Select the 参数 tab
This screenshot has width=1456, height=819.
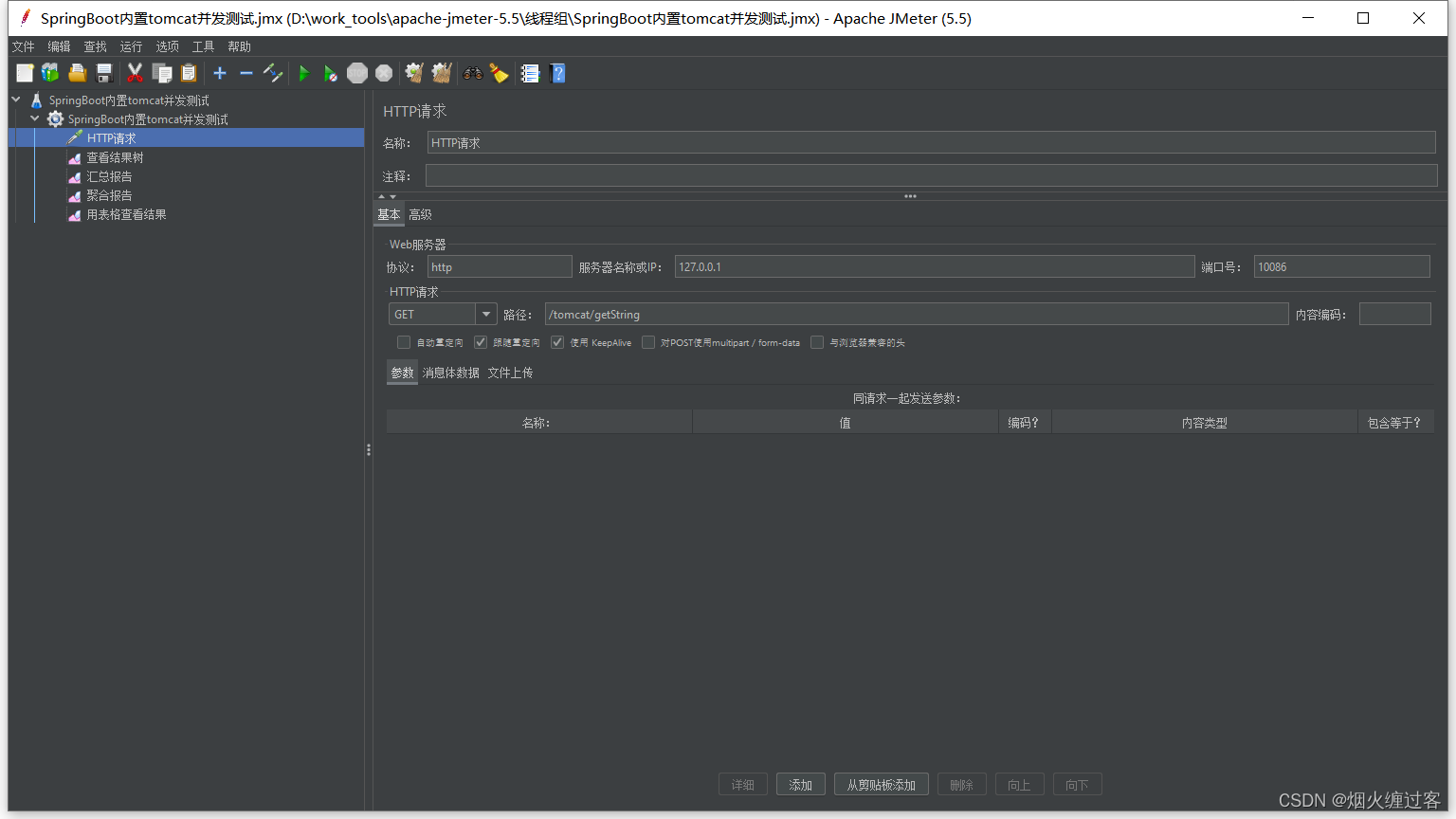pos(402,373)
